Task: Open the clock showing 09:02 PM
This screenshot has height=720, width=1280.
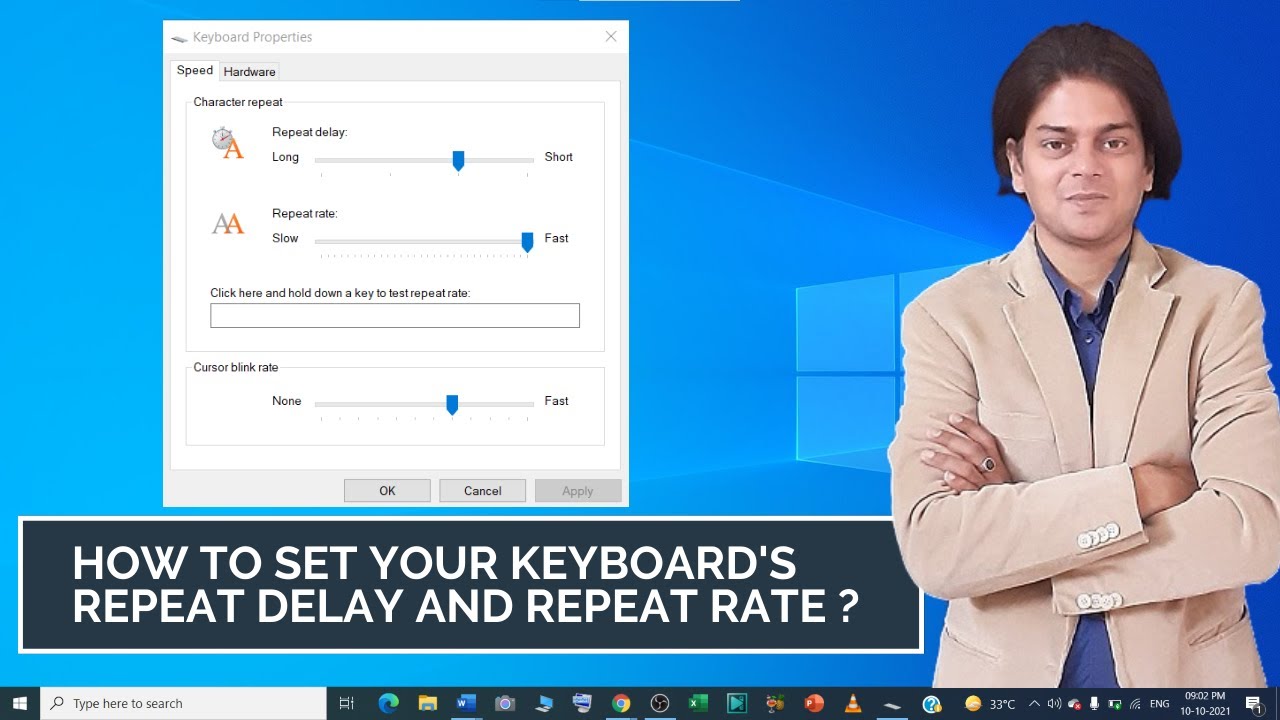Action: [1207, 703]
